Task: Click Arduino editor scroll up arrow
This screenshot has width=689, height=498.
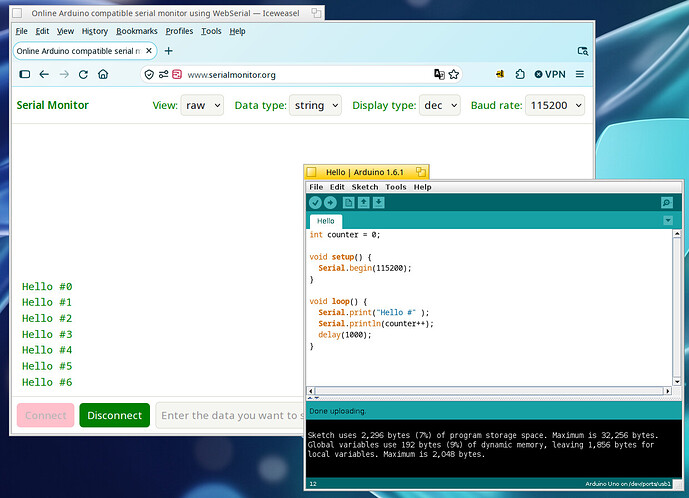Action: pos(677,234)
